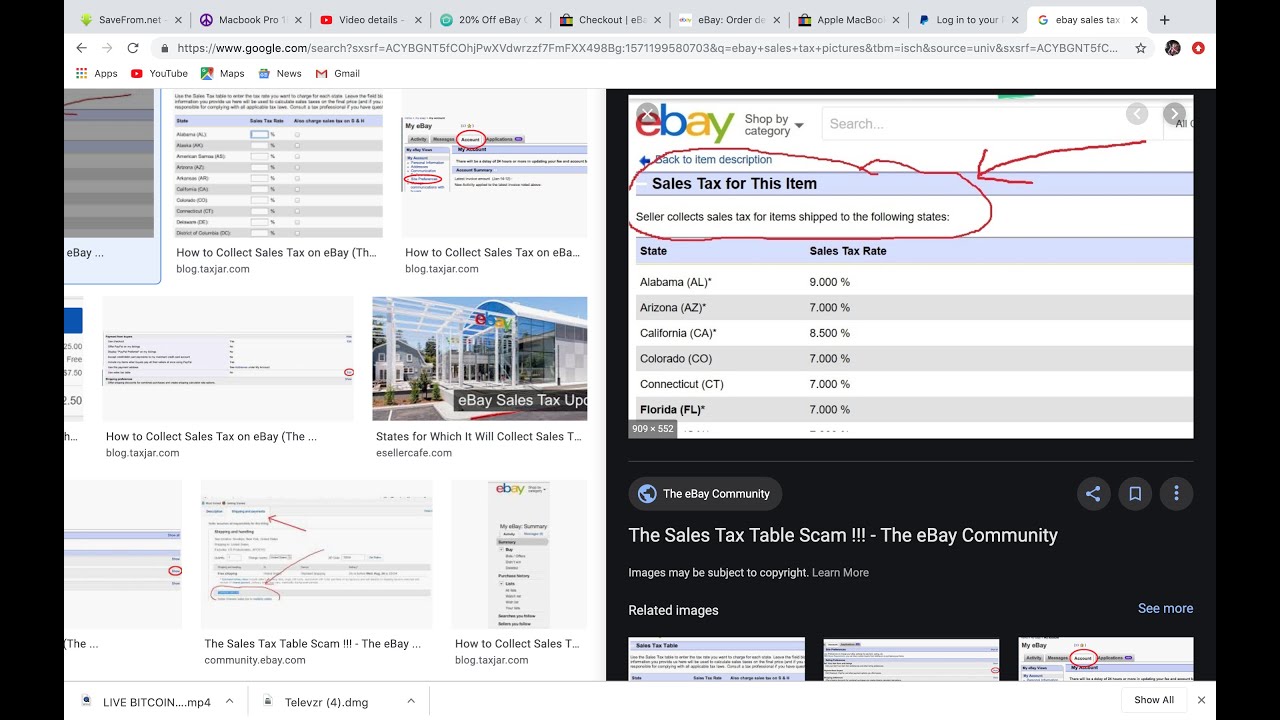Open The eBay Community source chip
This screenshot has height=720, width=1280.
[705, 493]
